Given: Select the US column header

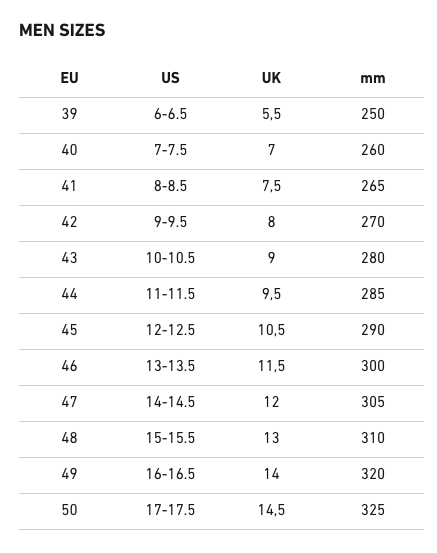Looking at the screenshot, I should 170,78.
